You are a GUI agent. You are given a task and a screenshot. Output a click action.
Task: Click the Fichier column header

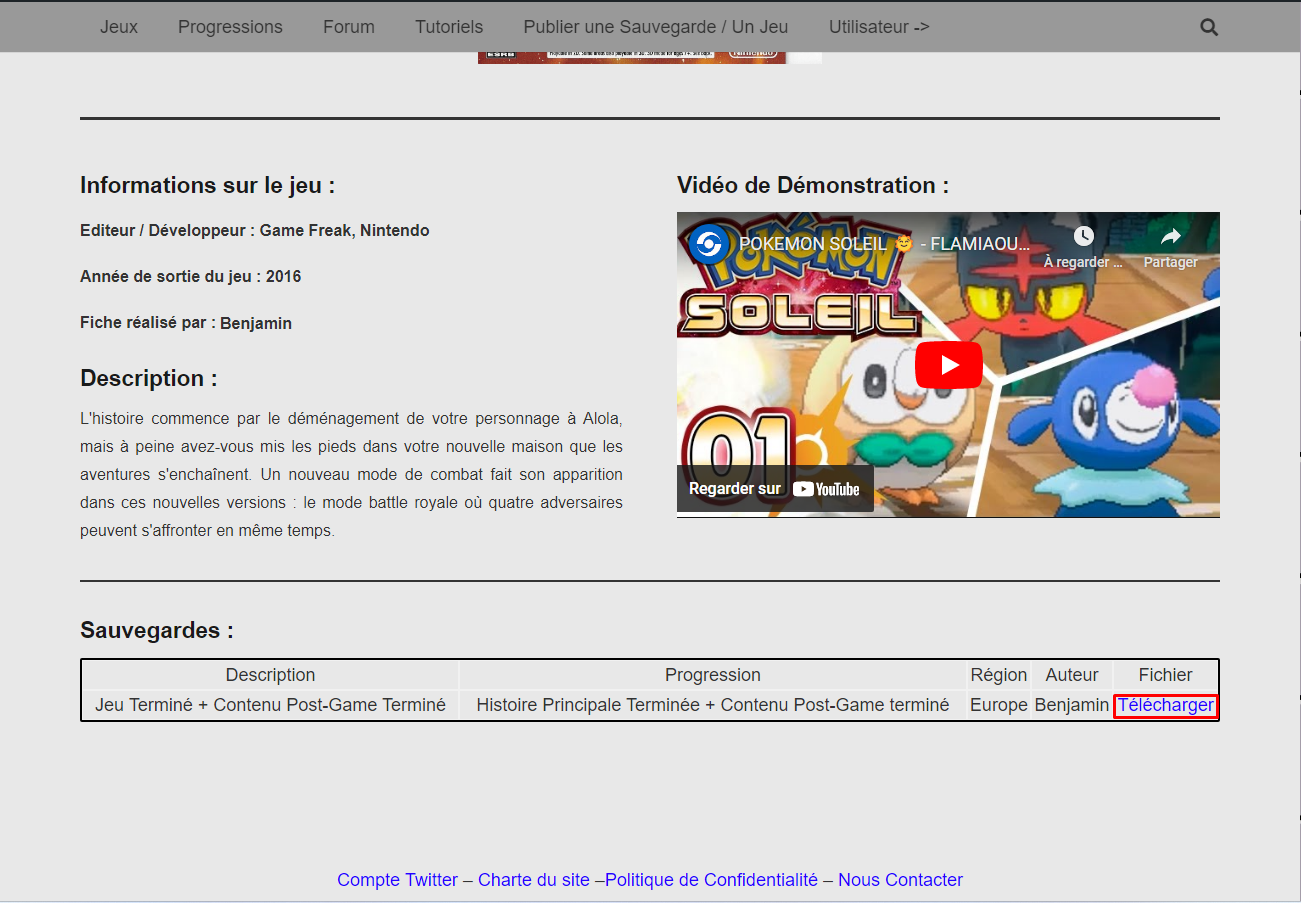click(1166, 675)
